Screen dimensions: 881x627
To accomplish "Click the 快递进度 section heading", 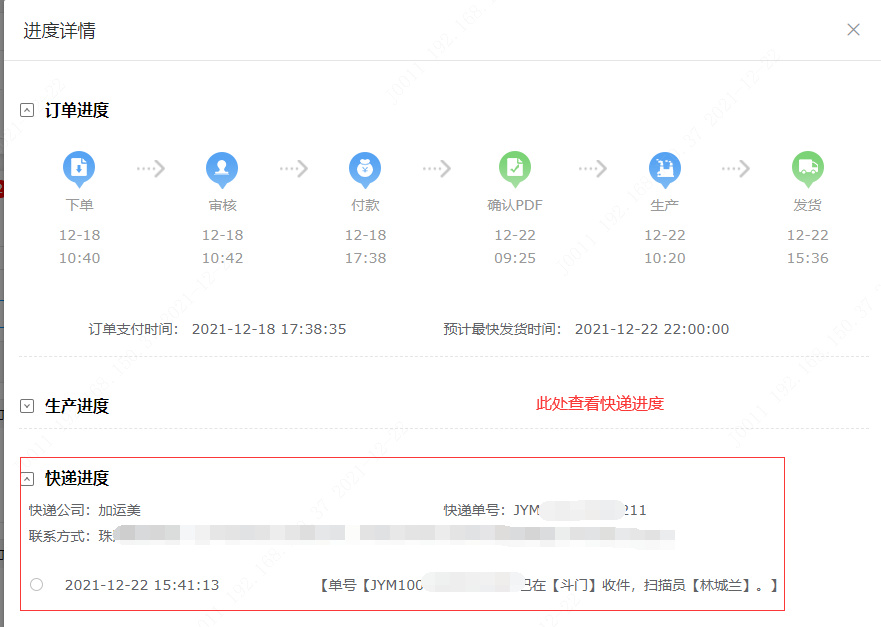I will [x=77, y=479].
